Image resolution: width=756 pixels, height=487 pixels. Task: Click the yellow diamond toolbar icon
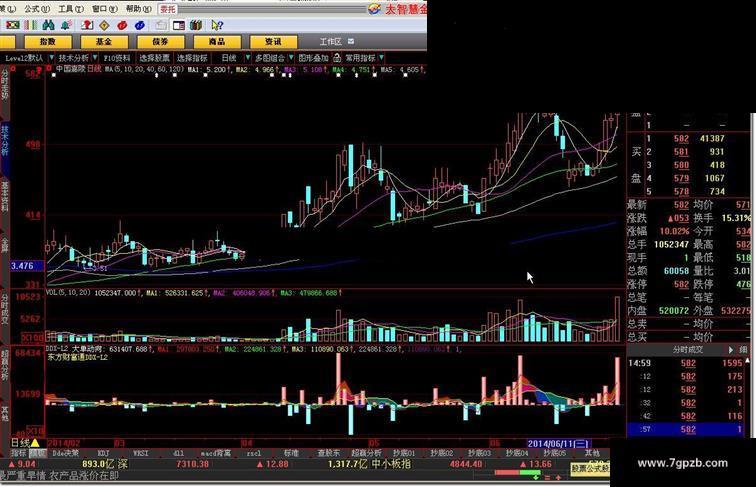coord(104,25)
